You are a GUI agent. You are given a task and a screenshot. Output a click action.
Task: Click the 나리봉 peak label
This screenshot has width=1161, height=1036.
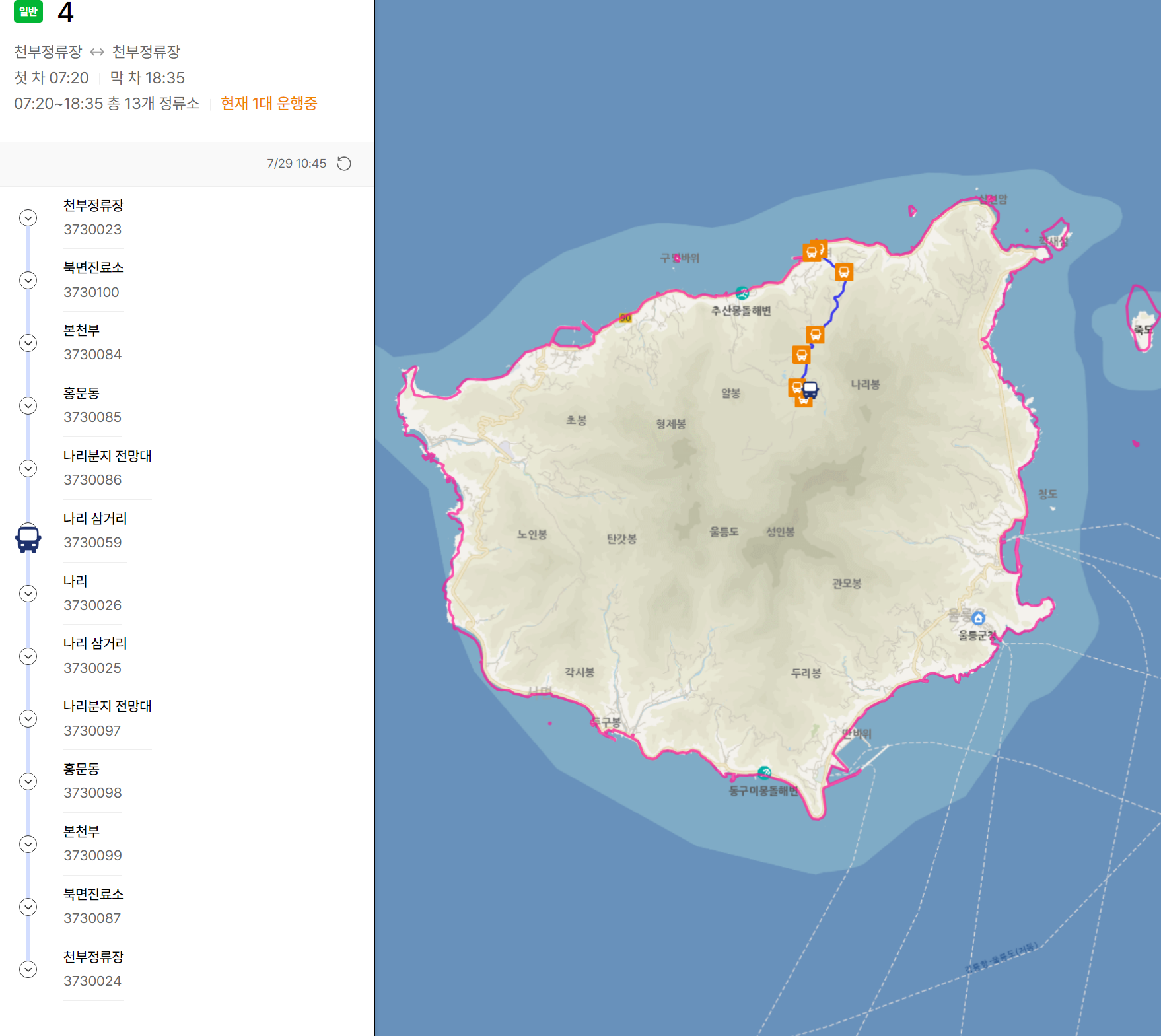(x=865, y=384)
